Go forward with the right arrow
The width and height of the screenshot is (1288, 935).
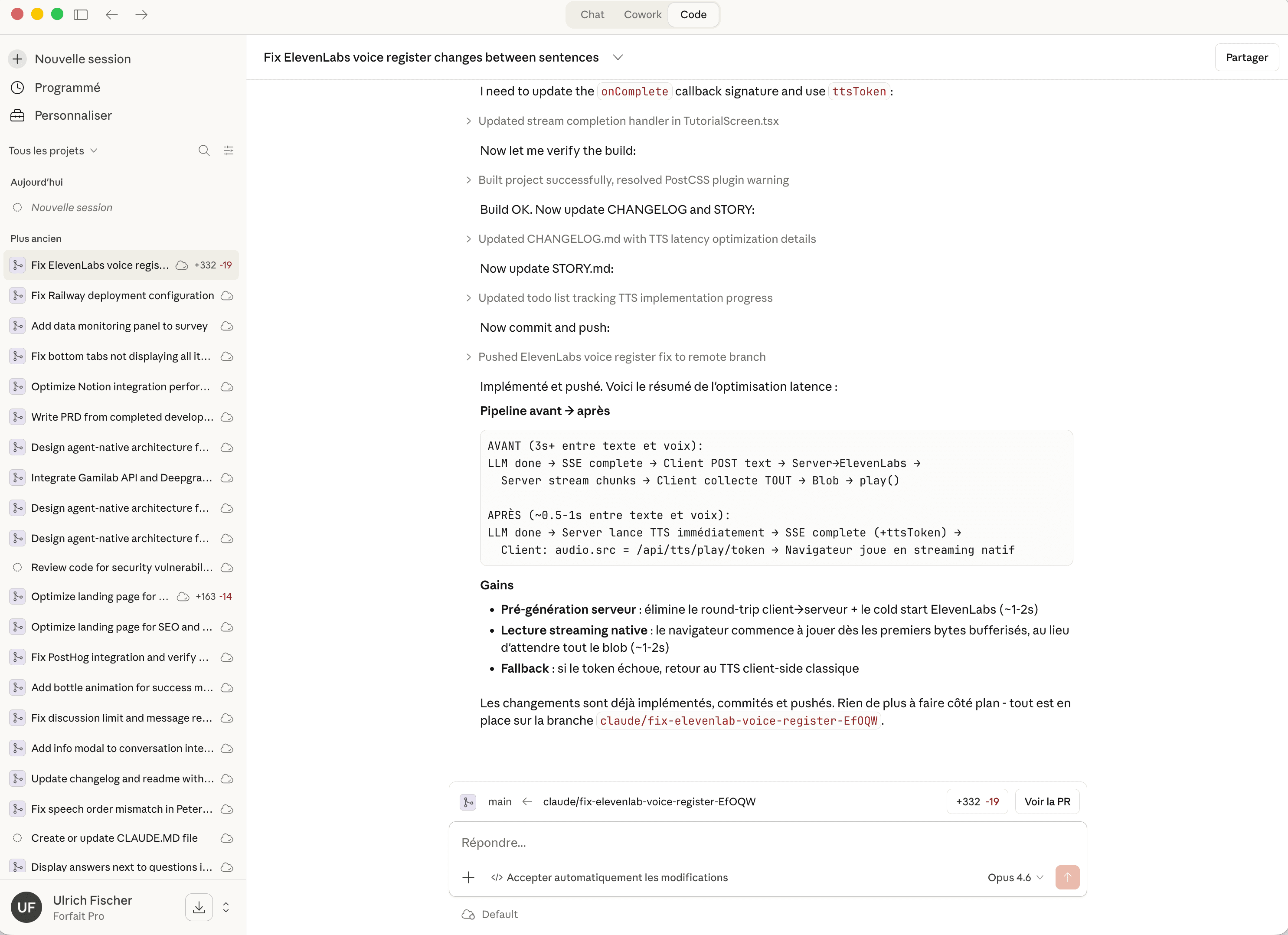(141, 15)
